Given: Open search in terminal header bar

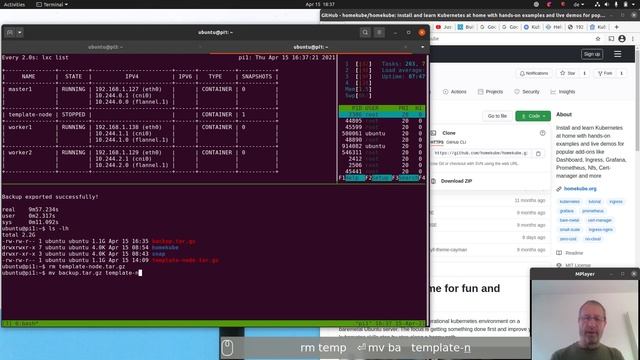Looking at the screenshot, I should [365, 32].
